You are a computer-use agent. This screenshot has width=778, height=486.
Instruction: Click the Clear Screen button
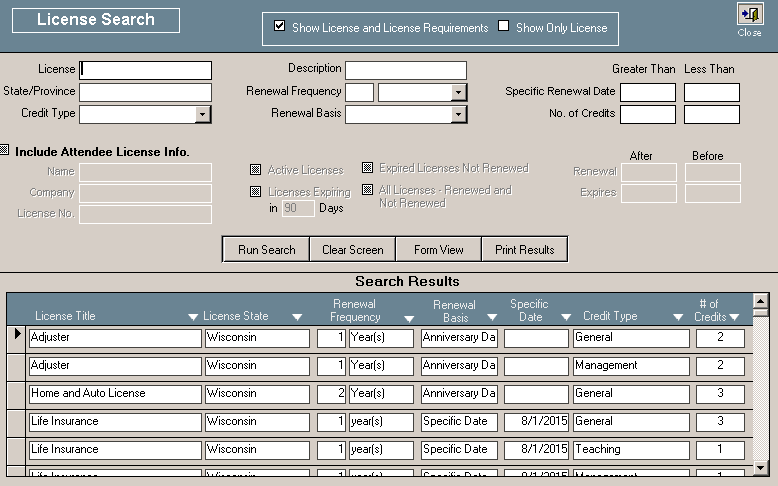coord(353,249)
